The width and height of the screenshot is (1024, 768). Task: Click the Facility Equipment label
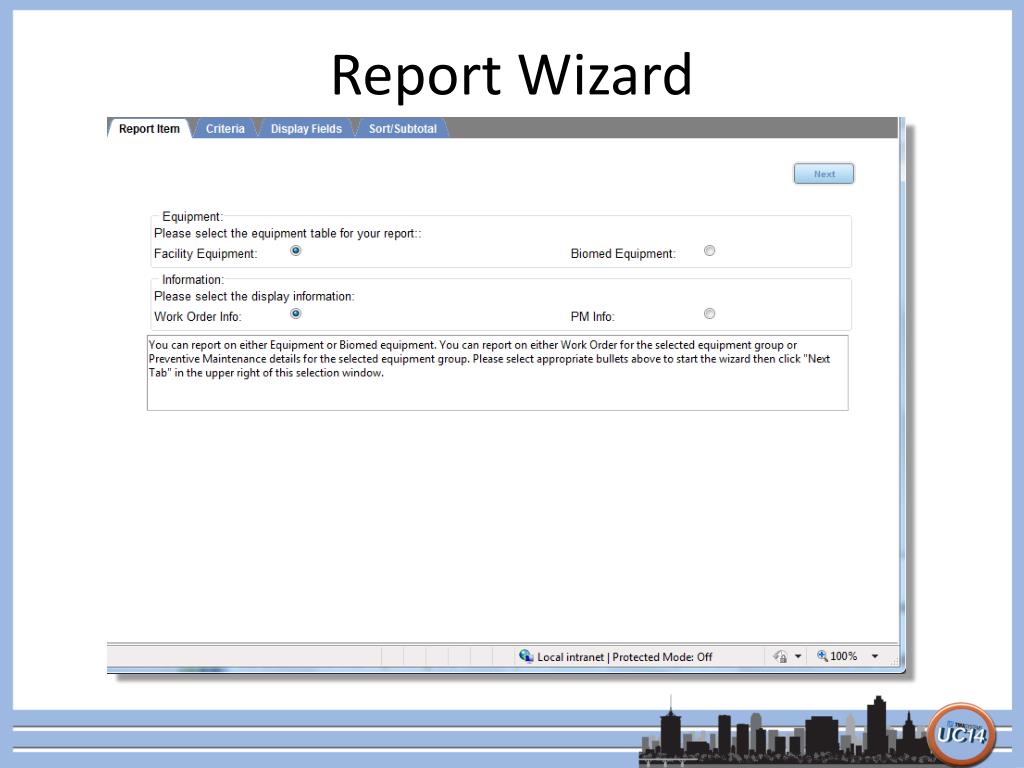[206, 253]
